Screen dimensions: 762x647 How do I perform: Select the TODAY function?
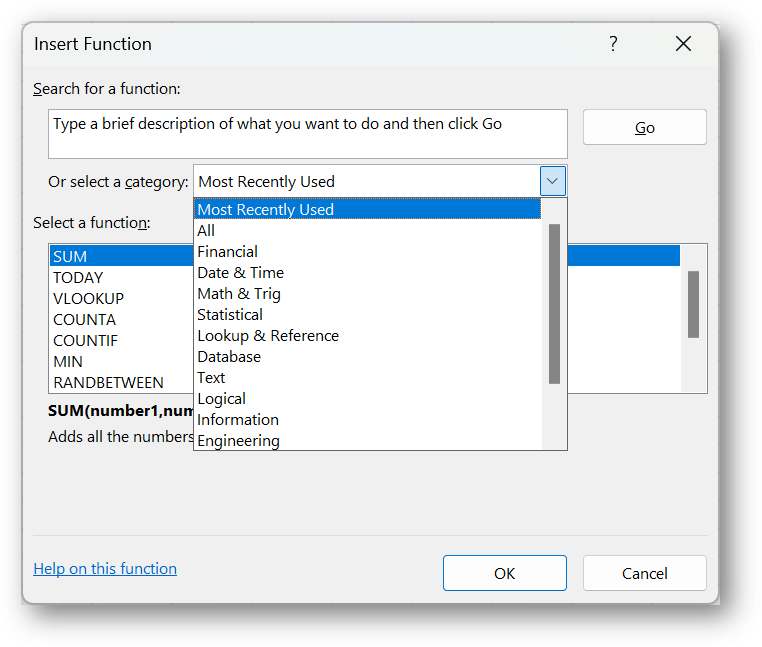[x=121, y=277]
